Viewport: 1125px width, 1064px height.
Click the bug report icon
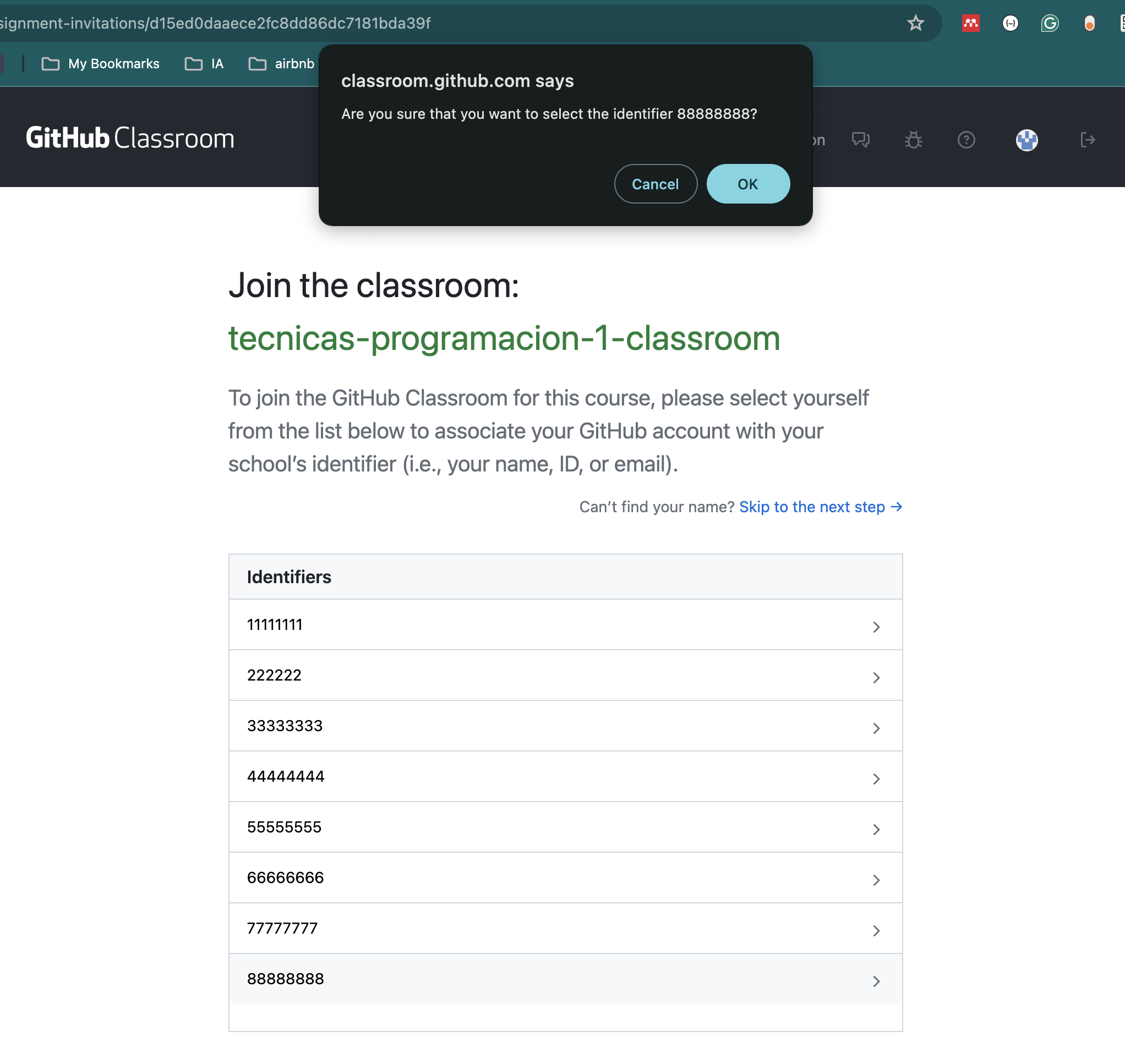pyautogui.click(x=913, y=140)
